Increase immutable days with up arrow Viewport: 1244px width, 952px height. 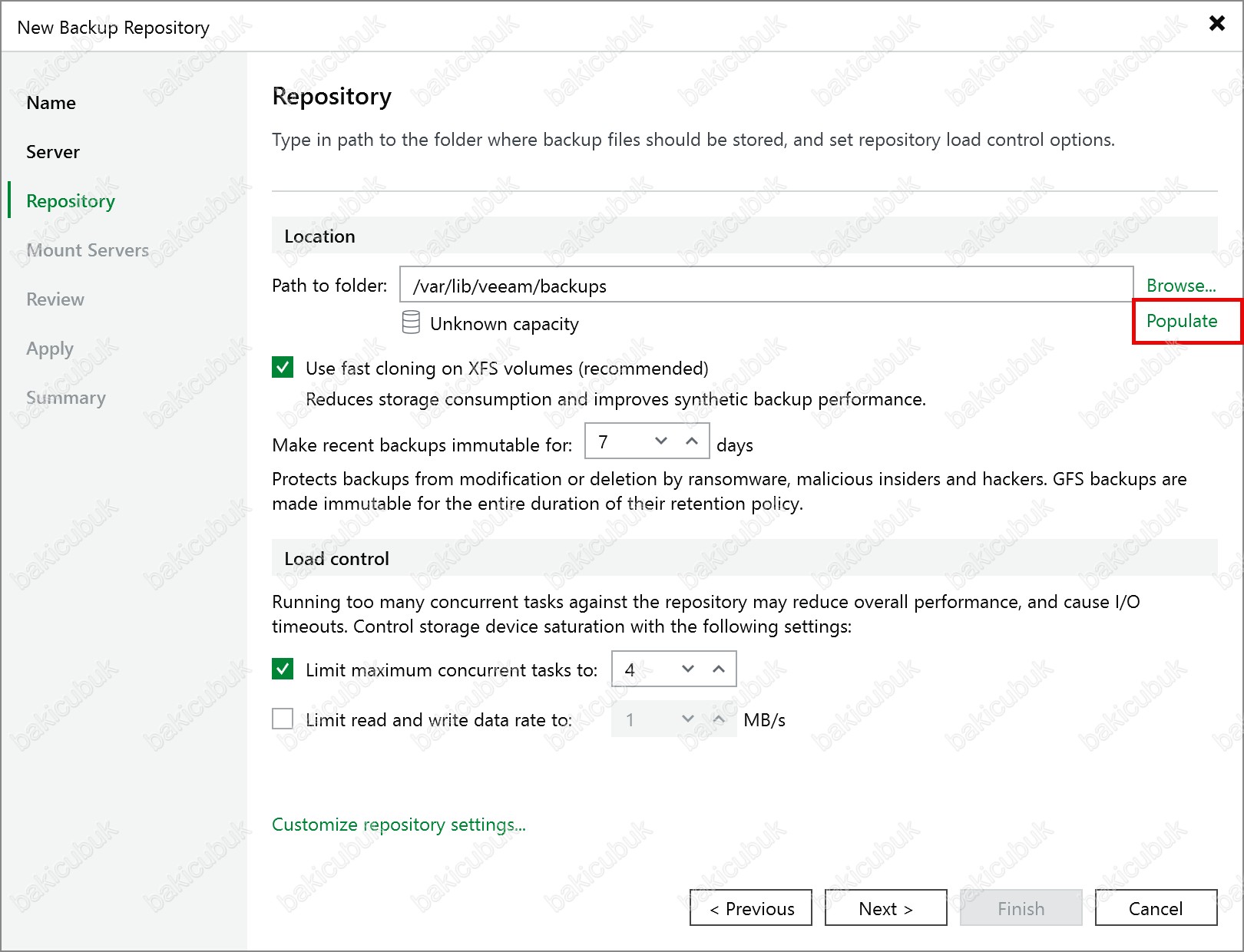tap(692, 441)
